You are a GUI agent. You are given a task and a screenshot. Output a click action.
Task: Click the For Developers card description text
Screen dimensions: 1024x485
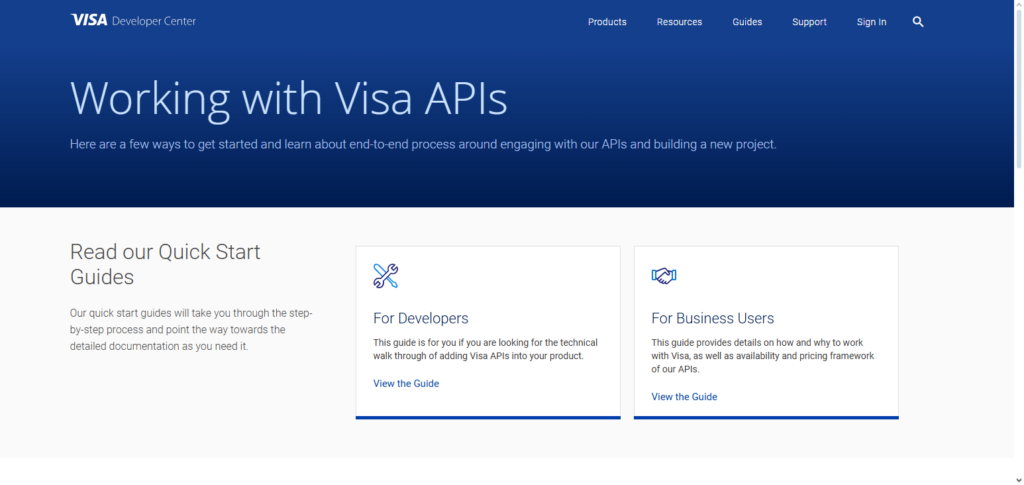pyautogui.click(x=485, y=349)
